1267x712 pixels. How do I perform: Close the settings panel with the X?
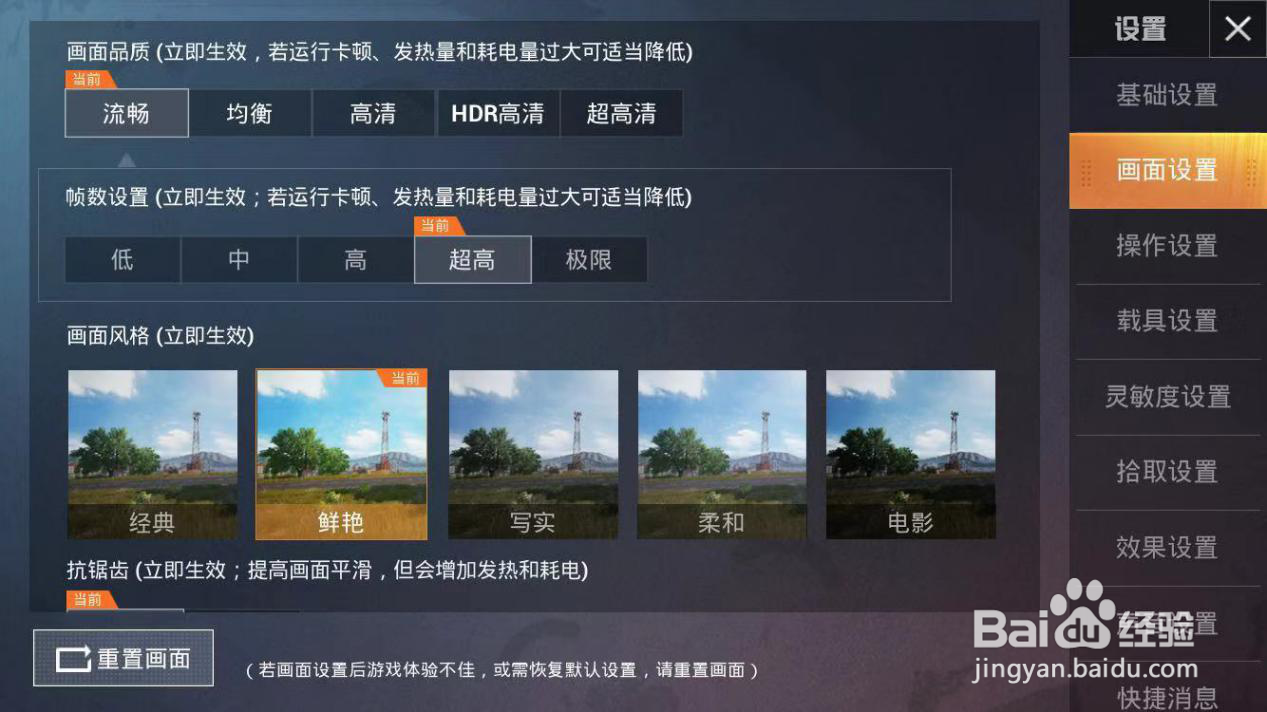(x=1238, y=29)
